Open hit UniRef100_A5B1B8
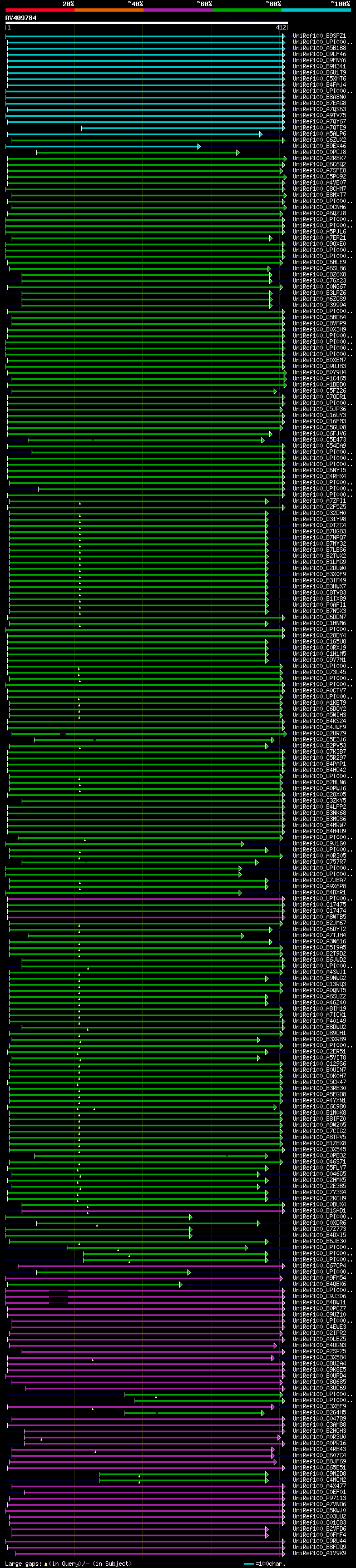Image resolution: width=356 pixels, height=1568 pixels. click(x=319, y=48)
